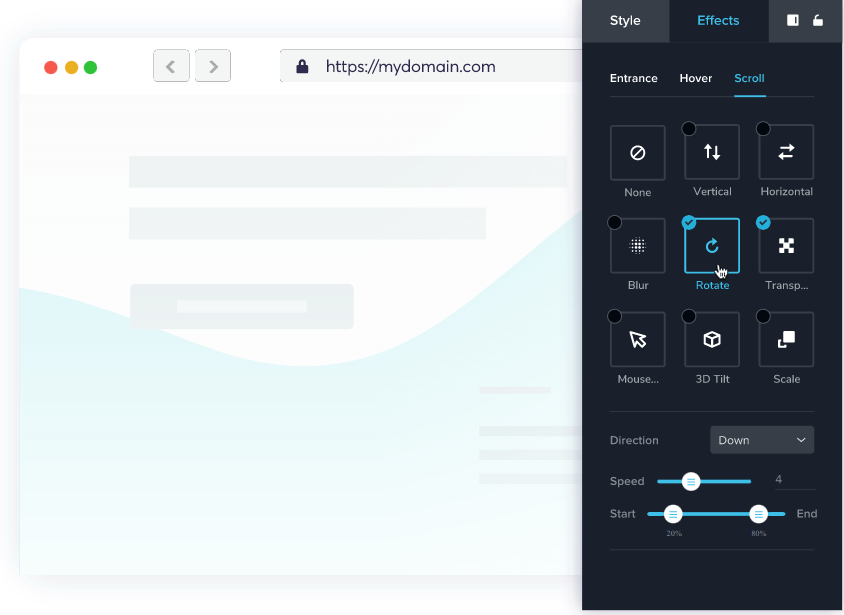The height and width of the screenshot is (615, 844).
Task: Choose the Horizontal scroll effect icon
Action: coord(786,152)
